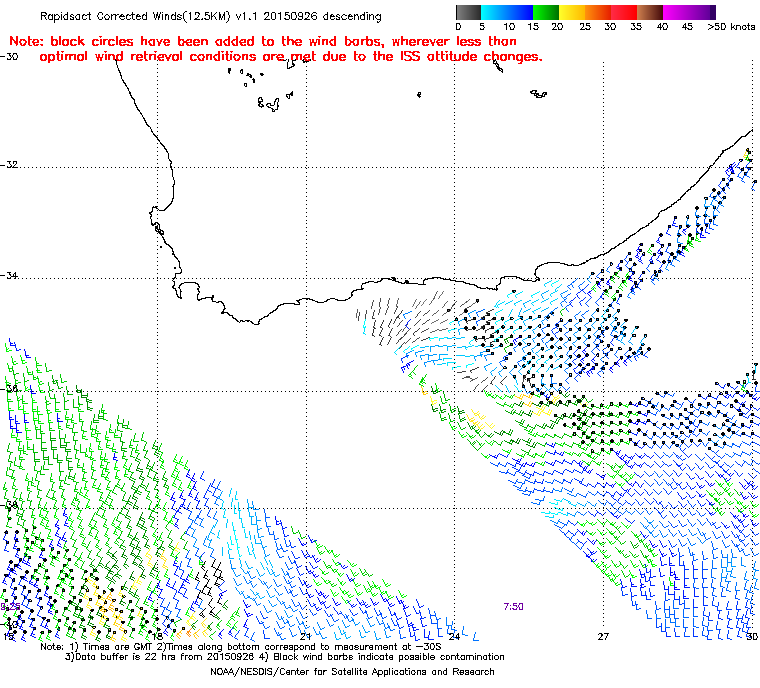Click the '-34' latitude axis label
760x688 pixels.
tap(9, 275)
